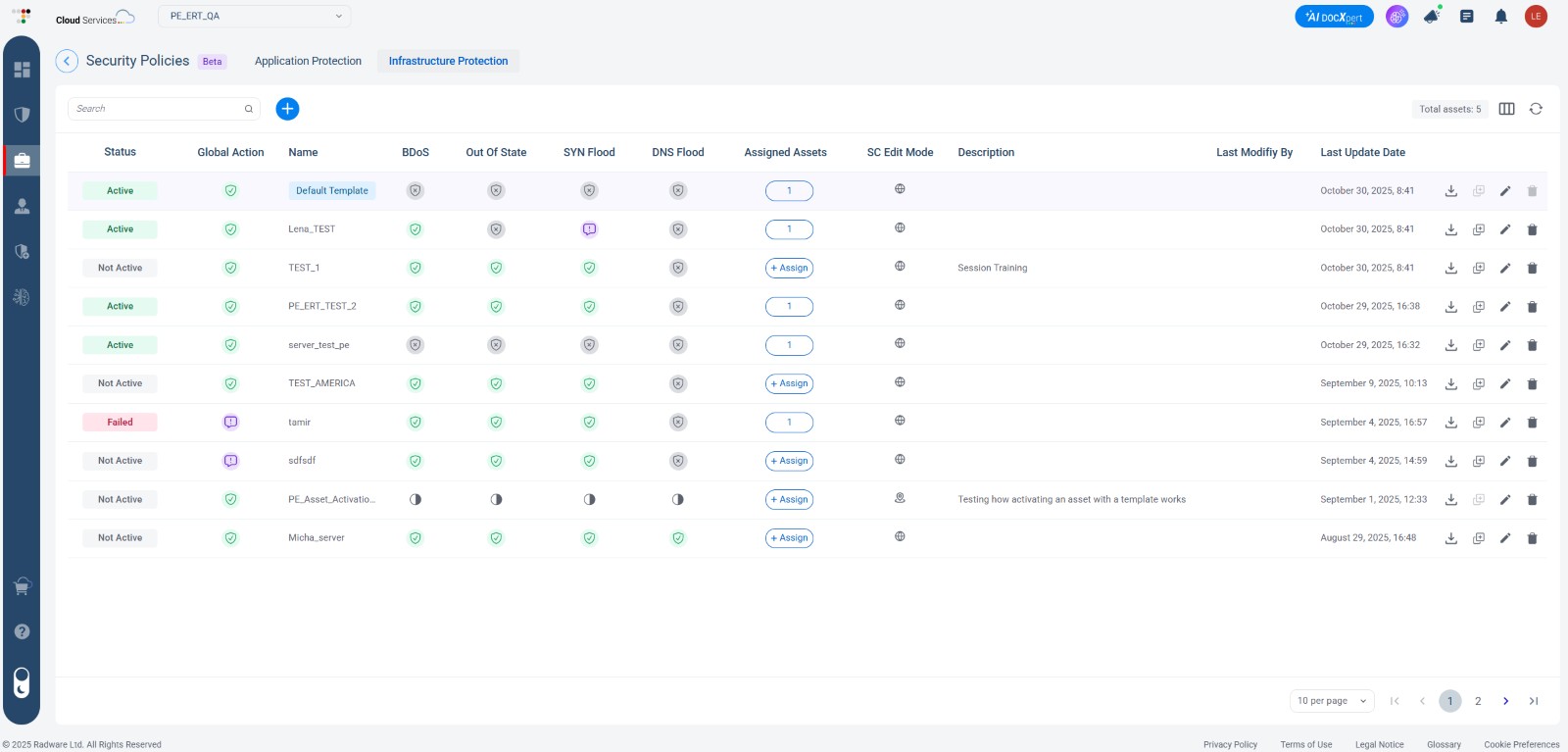Refresh the security policies table
The image size is (1568, 752).
tap(1536, 109)
